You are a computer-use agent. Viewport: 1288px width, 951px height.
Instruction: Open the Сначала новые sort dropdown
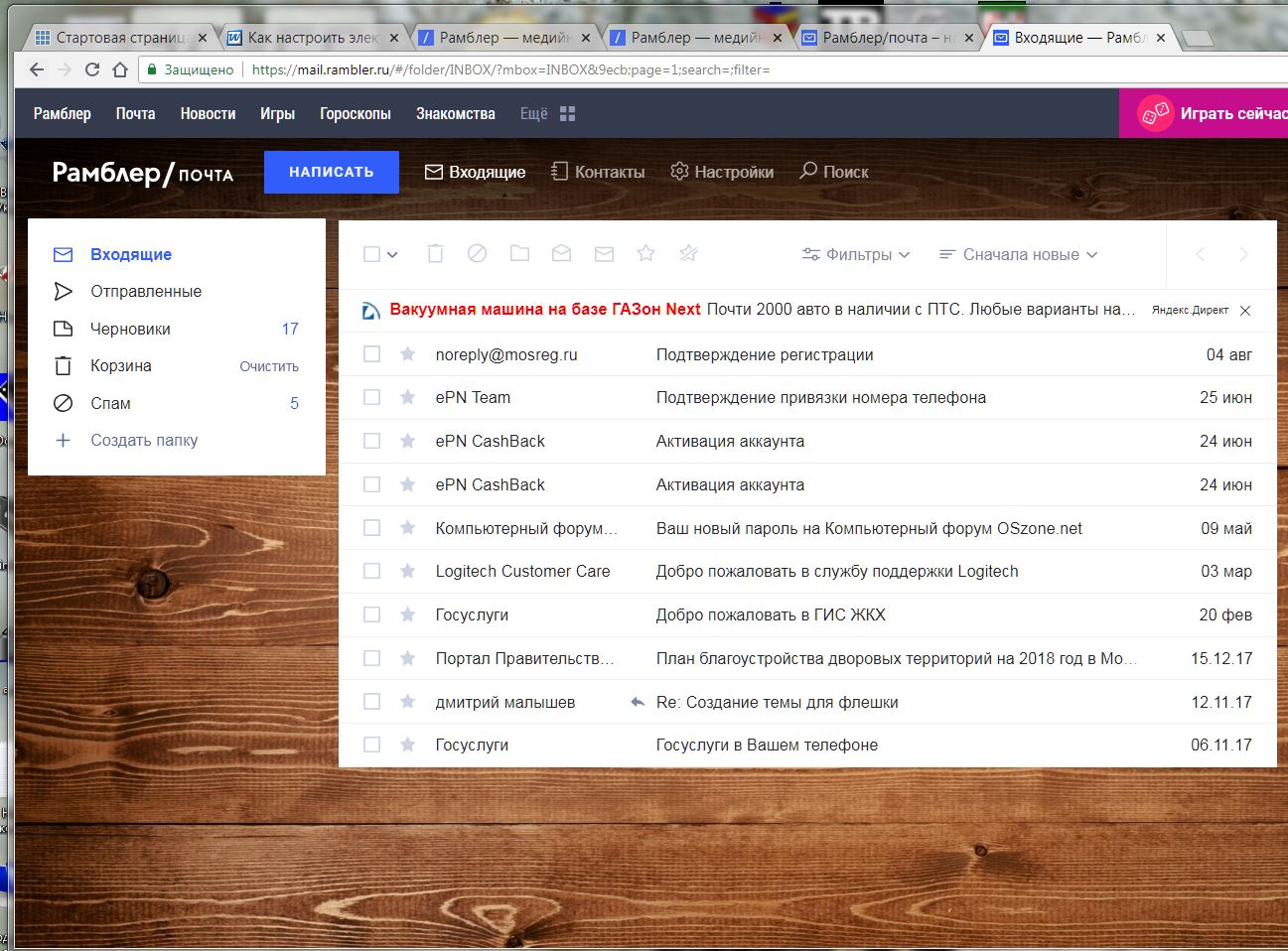coord(1018,254)
